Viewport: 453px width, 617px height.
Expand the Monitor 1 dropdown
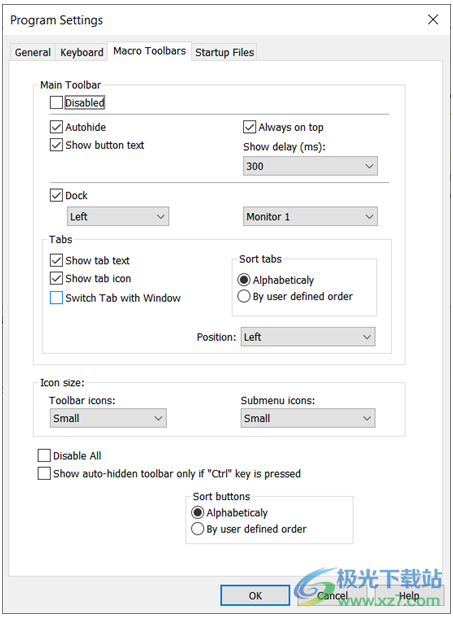(310, 216)
